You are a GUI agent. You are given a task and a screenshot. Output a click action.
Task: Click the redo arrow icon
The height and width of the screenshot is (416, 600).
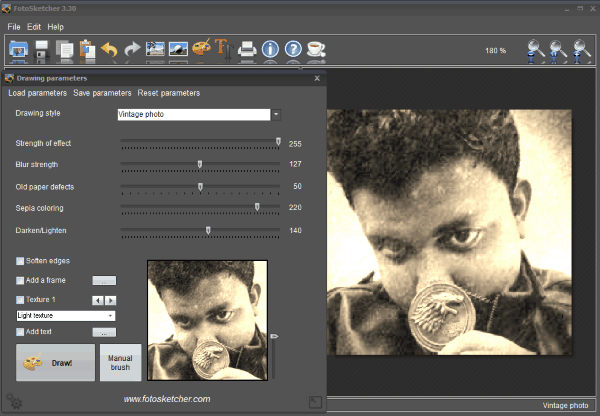(132, 49)
